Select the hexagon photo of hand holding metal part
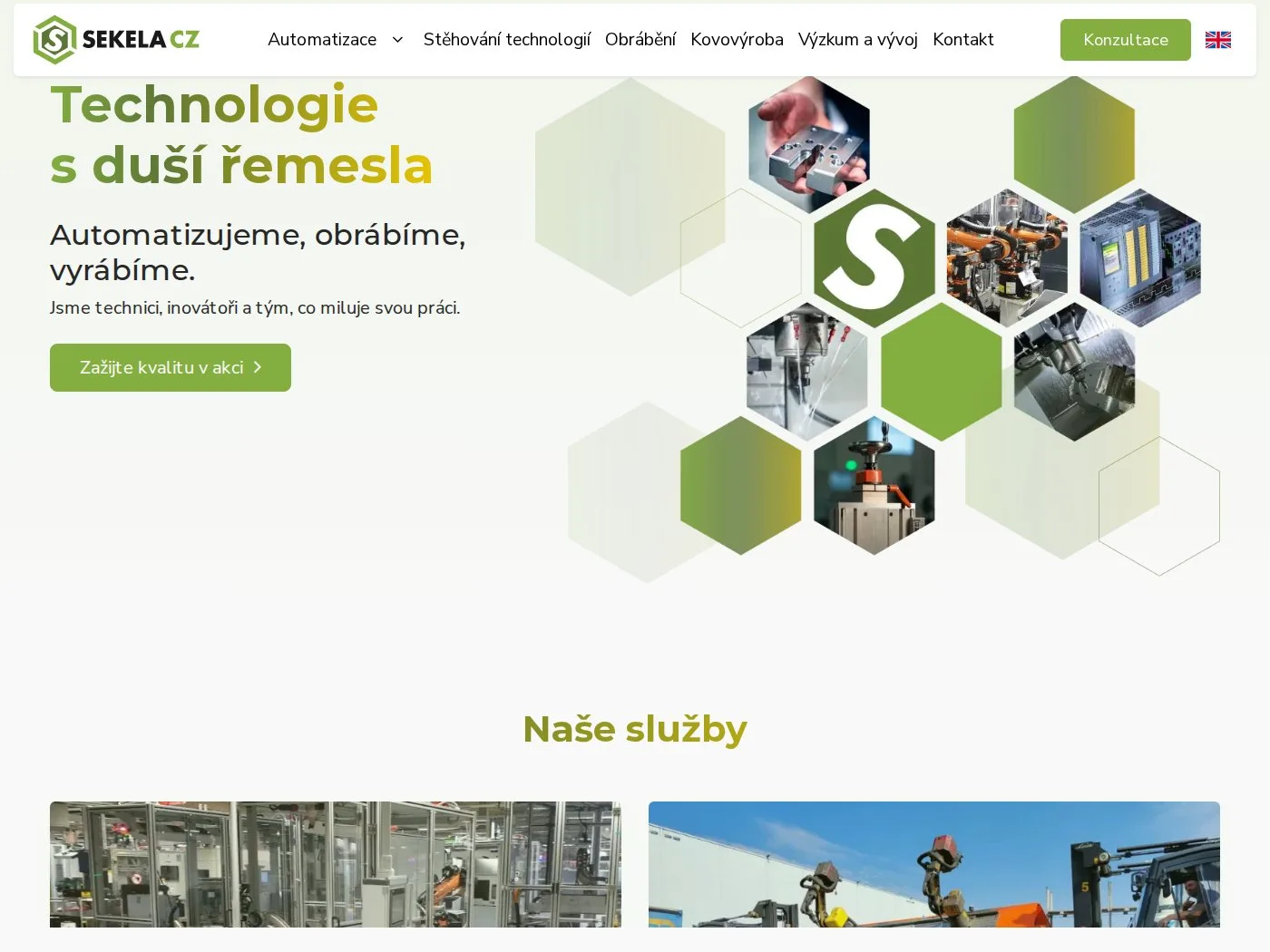 click(x=809, y=143)
